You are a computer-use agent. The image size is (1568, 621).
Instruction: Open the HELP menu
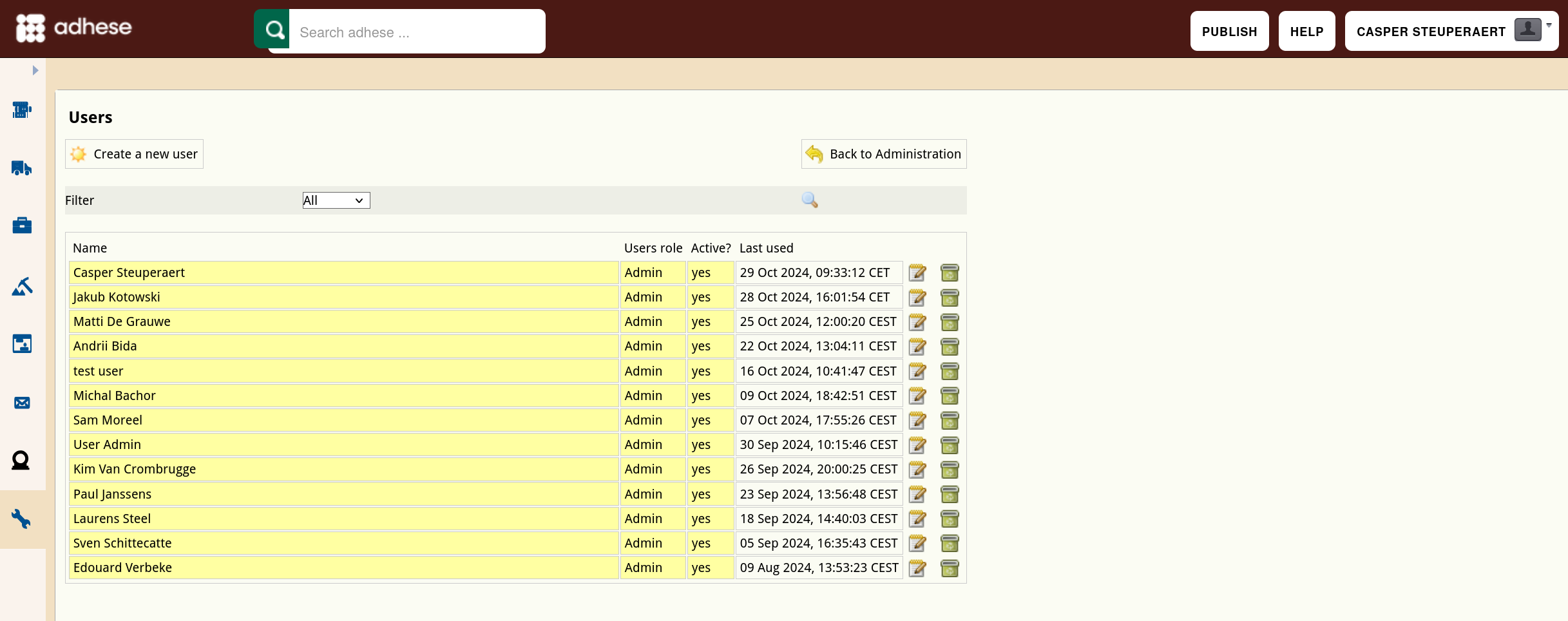tap(1306, 31)
